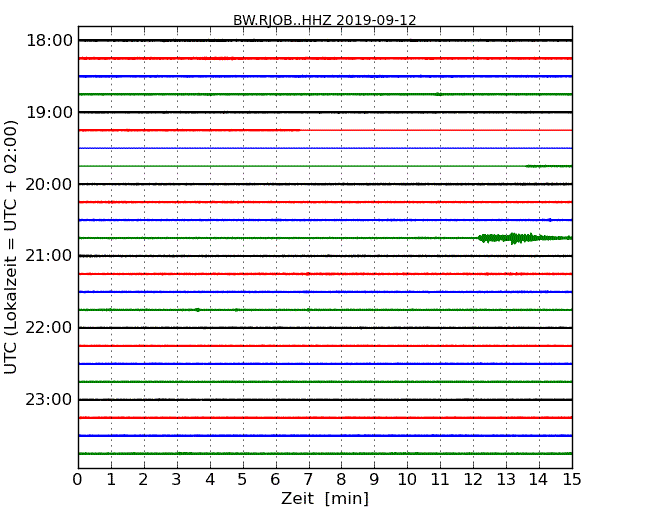Click minute tick label 6 on Zeit axis
Image resolution: width=650 pixels, height=520 pixels.
click(x=275, y=479)
